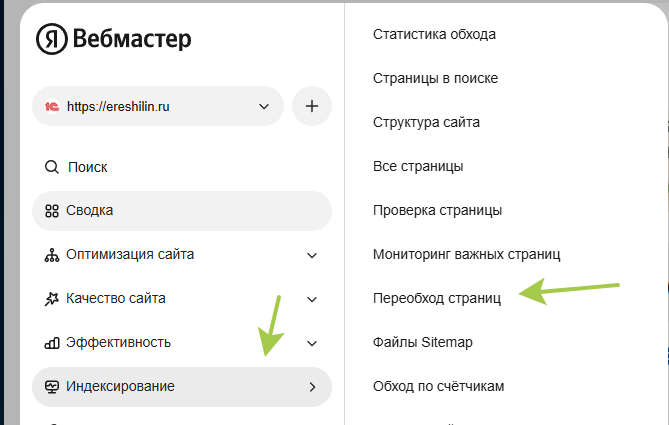Open Индексирование submenu arrow
The image size is (669, 425).
pos(312,387)
